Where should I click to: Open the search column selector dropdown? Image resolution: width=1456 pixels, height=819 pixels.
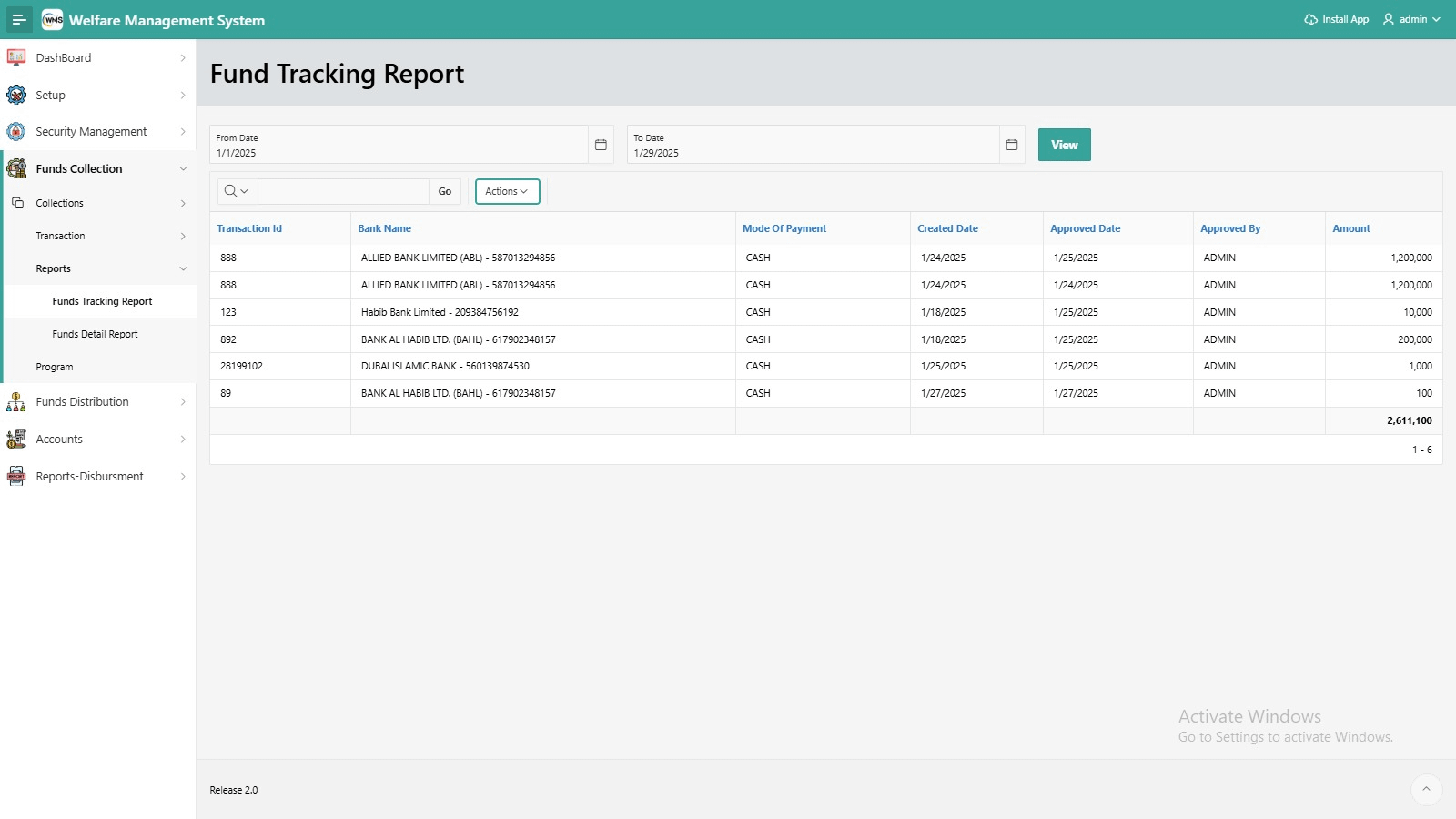coord(237,191)
